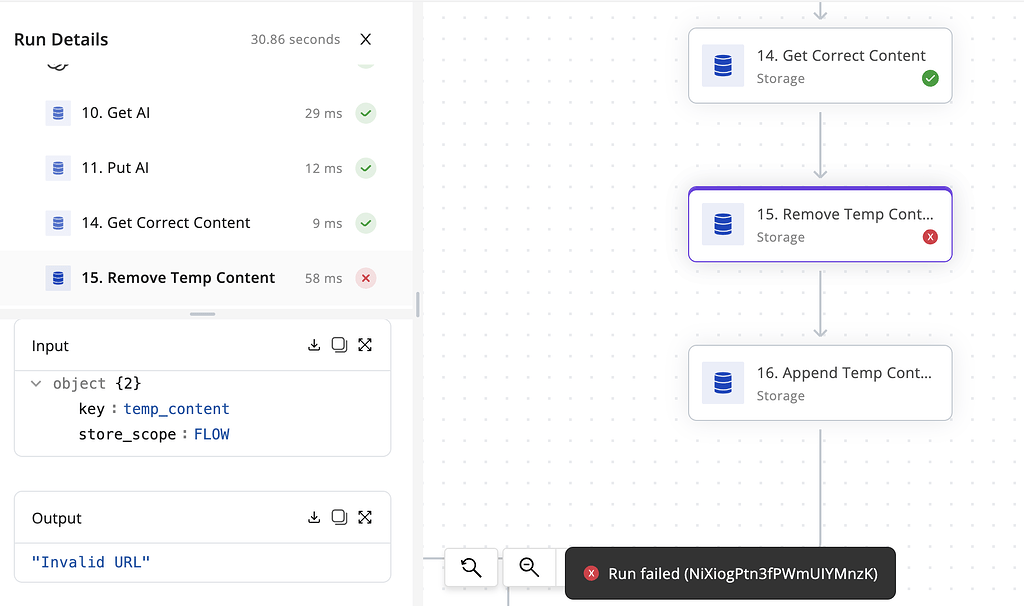Collapse the input object tree
Viewport: 1024px width, 606px height.
pos(36,384)
